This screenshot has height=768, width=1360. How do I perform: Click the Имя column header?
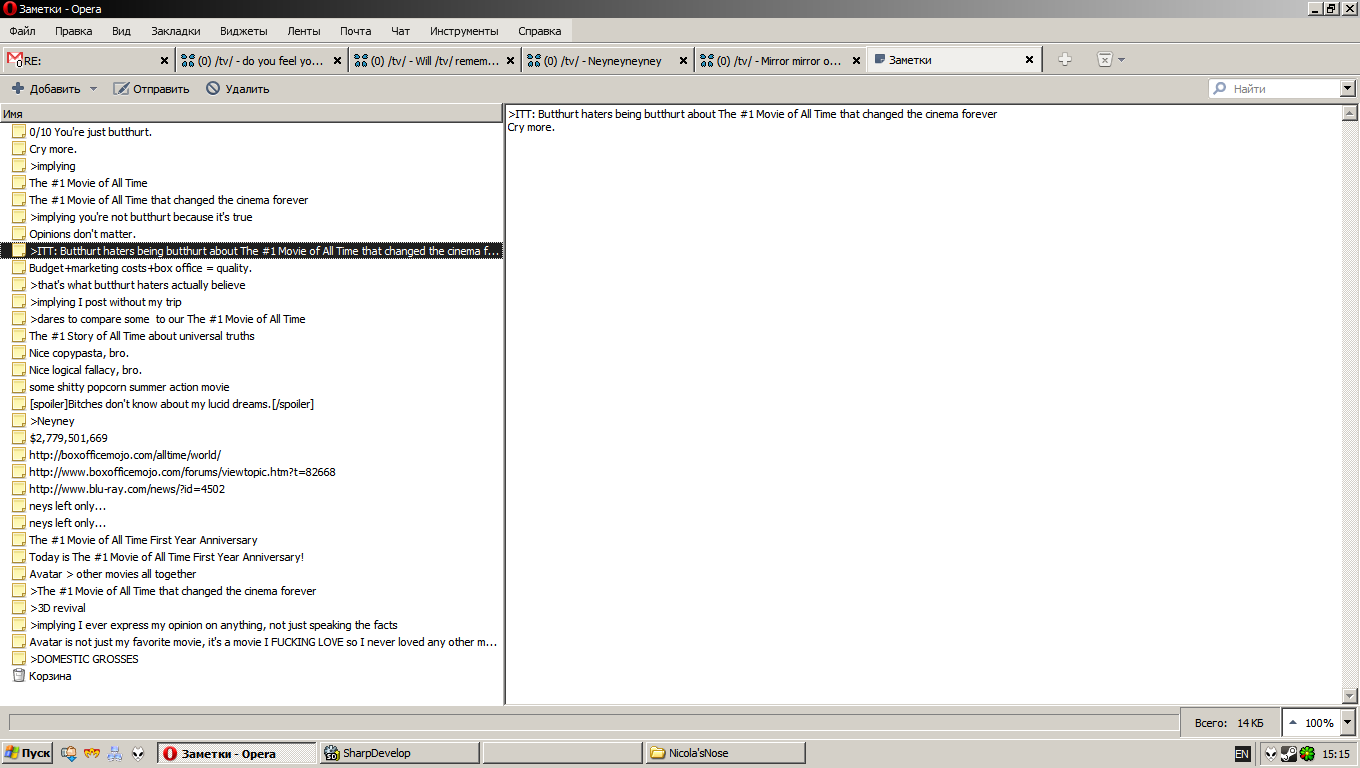(252, 114)
